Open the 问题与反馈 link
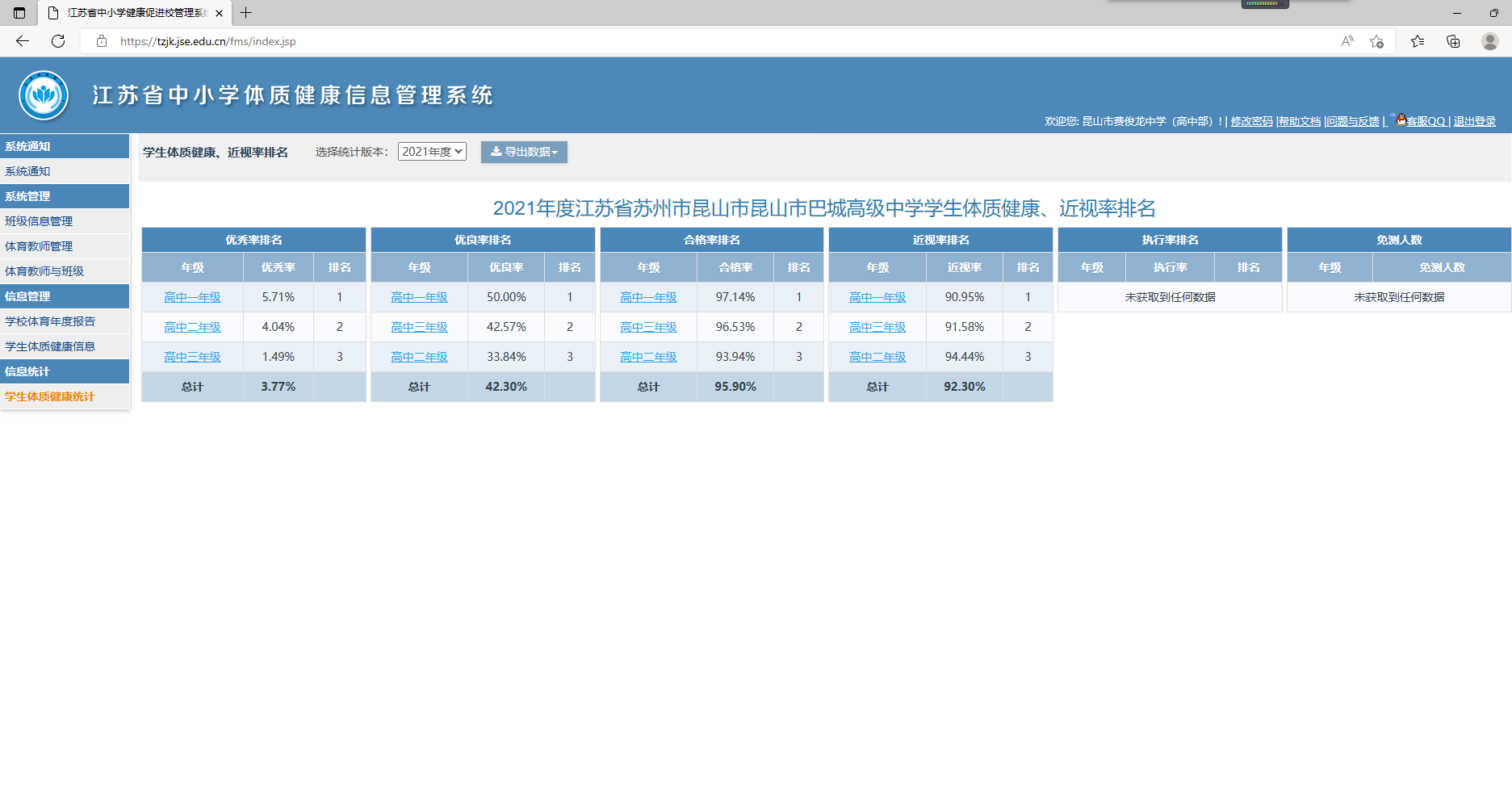The image size is (1512, 792). [x=1354, y=121]
